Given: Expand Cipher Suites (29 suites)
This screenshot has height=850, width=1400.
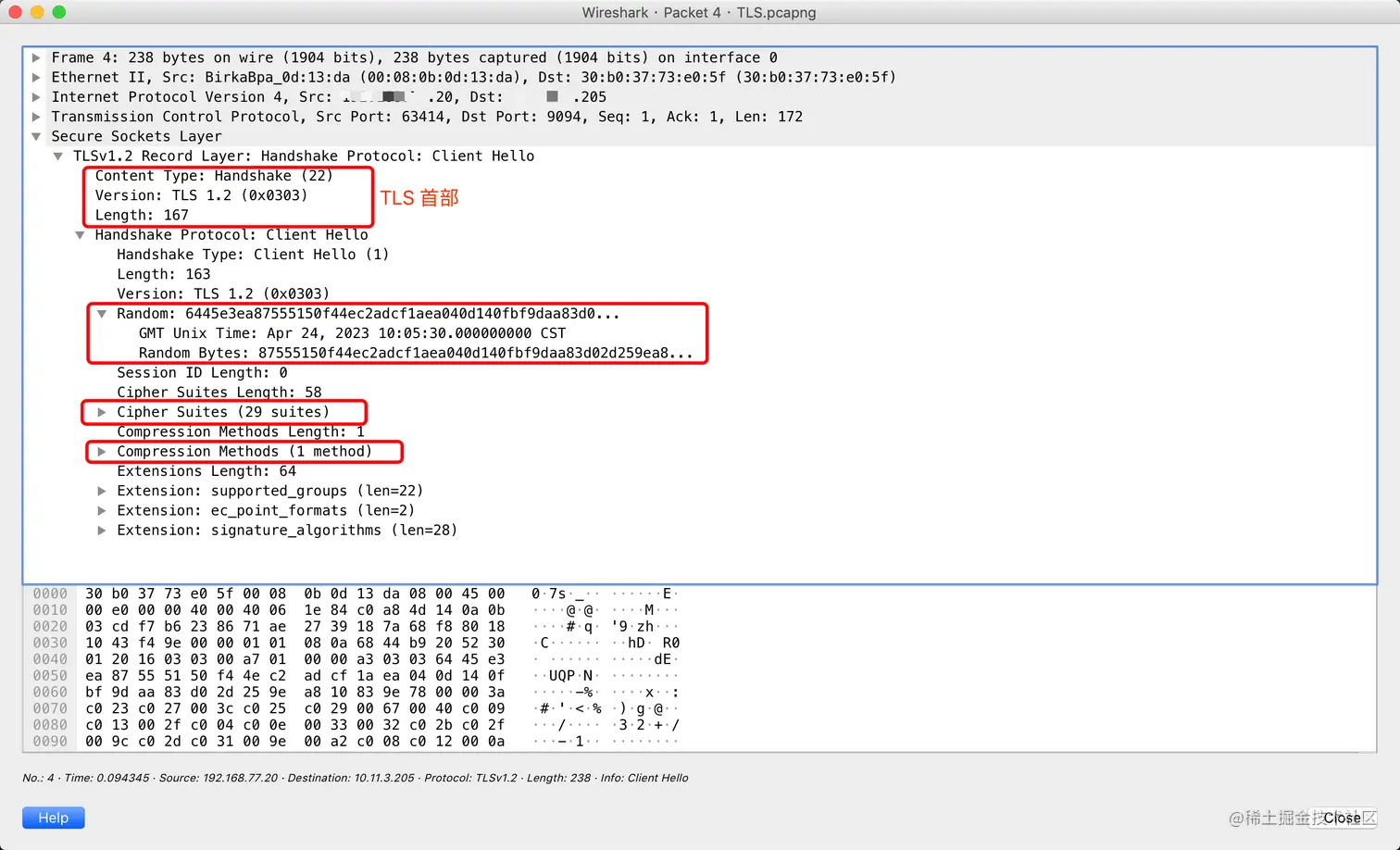Looking at the screenshot, I should click(102, 412).
